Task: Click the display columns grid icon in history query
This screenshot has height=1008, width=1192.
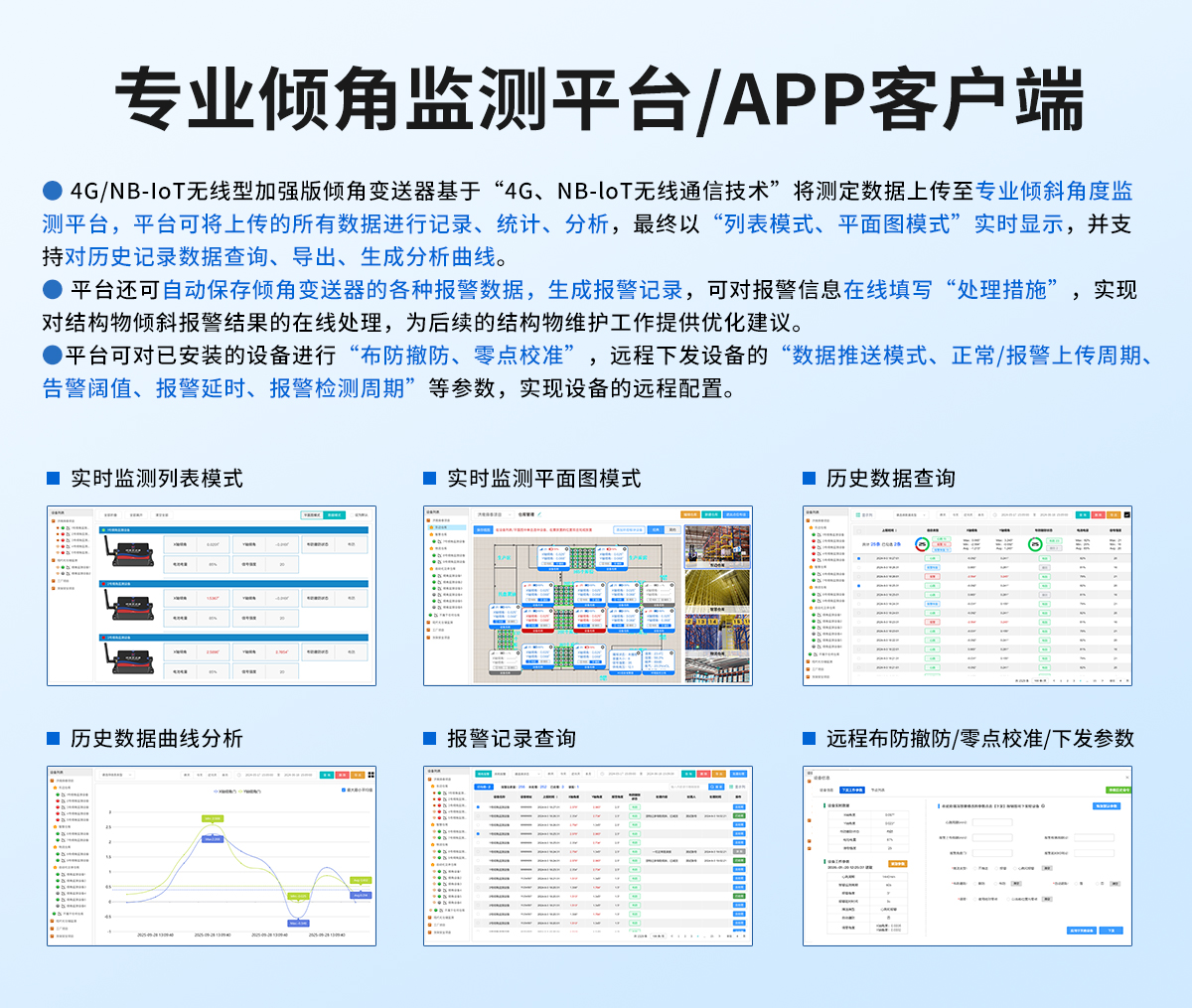Action: pos(858,514)
